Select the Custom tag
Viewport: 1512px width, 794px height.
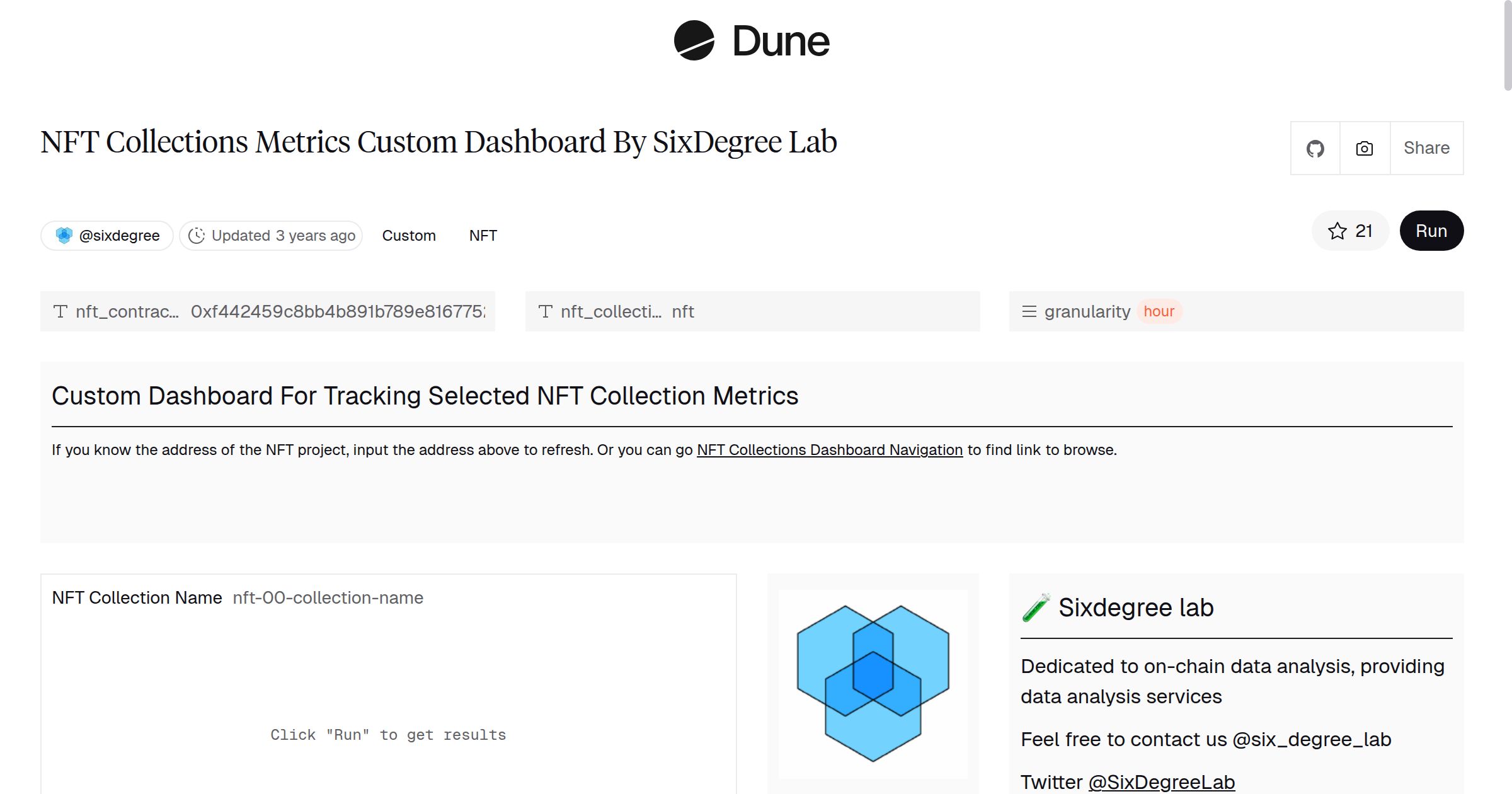coord(409,235)
